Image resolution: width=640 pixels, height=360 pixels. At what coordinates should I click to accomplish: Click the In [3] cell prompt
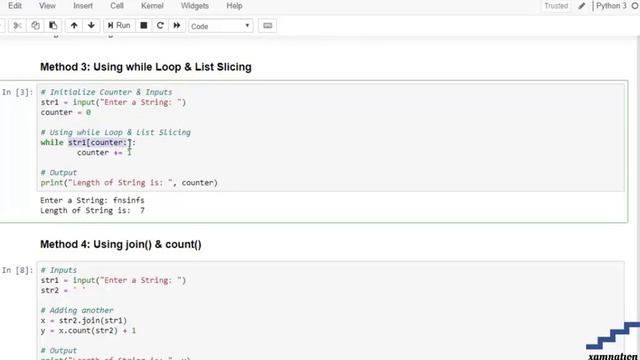[17, 92]
